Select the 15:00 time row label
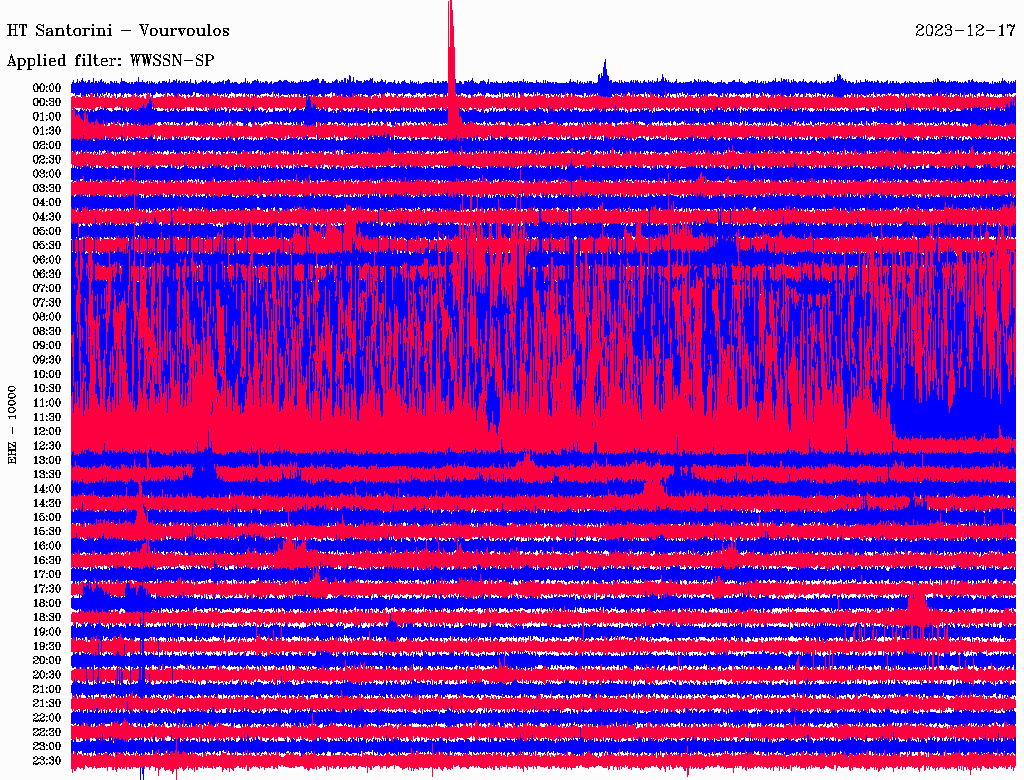Image resolution: width=1024 pixels, height=780 pixels. click(47, 517)
